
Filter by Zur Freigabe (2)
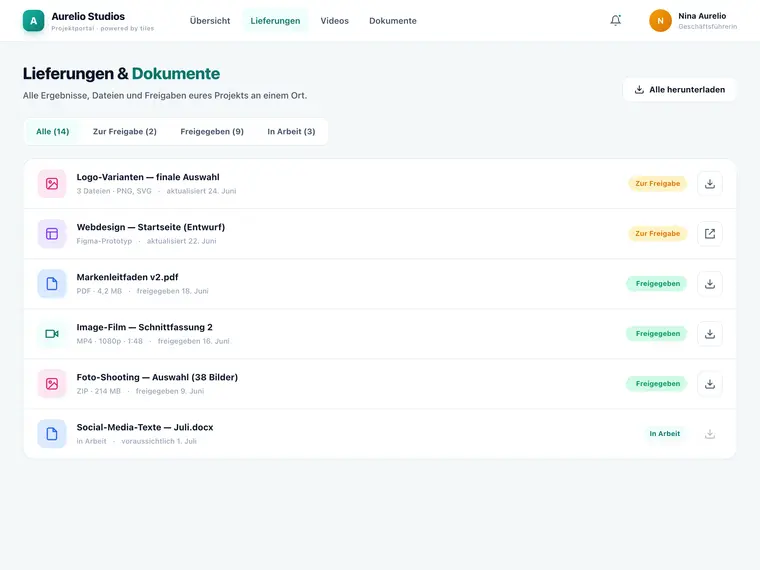[125, 131]
